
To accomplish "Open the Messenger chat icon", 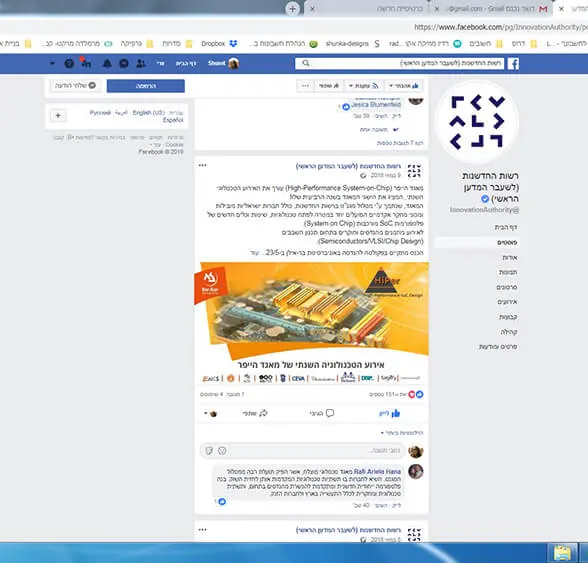I will click(x=124, y=63).
